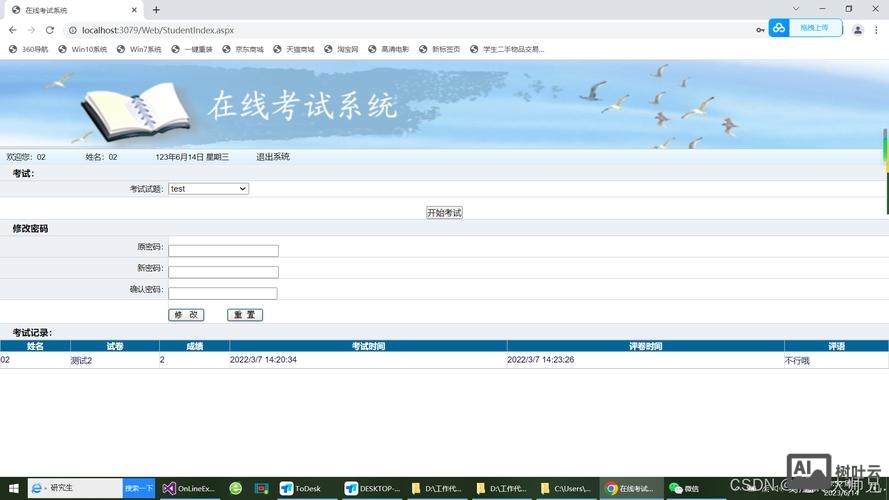The height and width of the screenshot is (500, 889).
Task: Click the 修改 button
Action: [186, 315]
